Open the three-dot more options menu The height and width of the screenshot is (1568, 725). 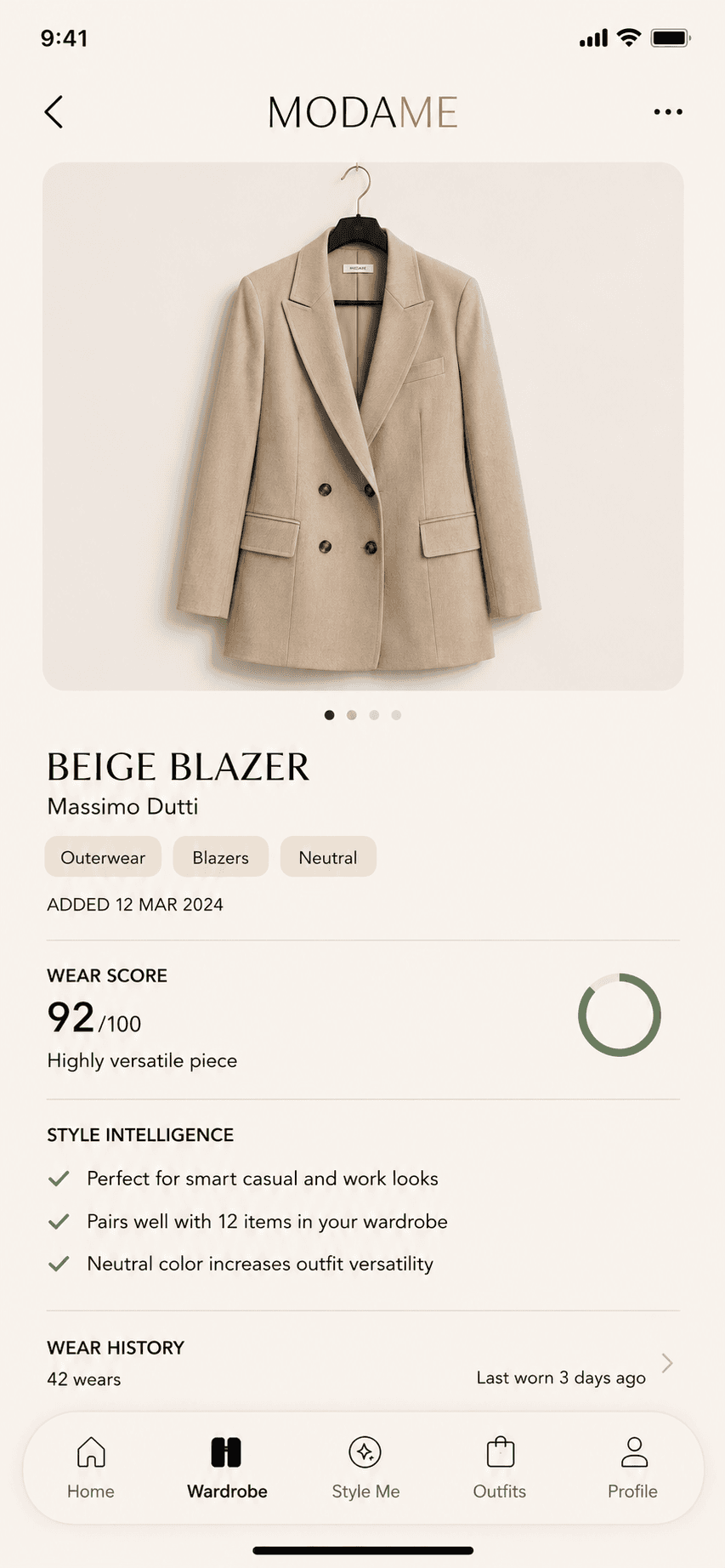[668, 111]
